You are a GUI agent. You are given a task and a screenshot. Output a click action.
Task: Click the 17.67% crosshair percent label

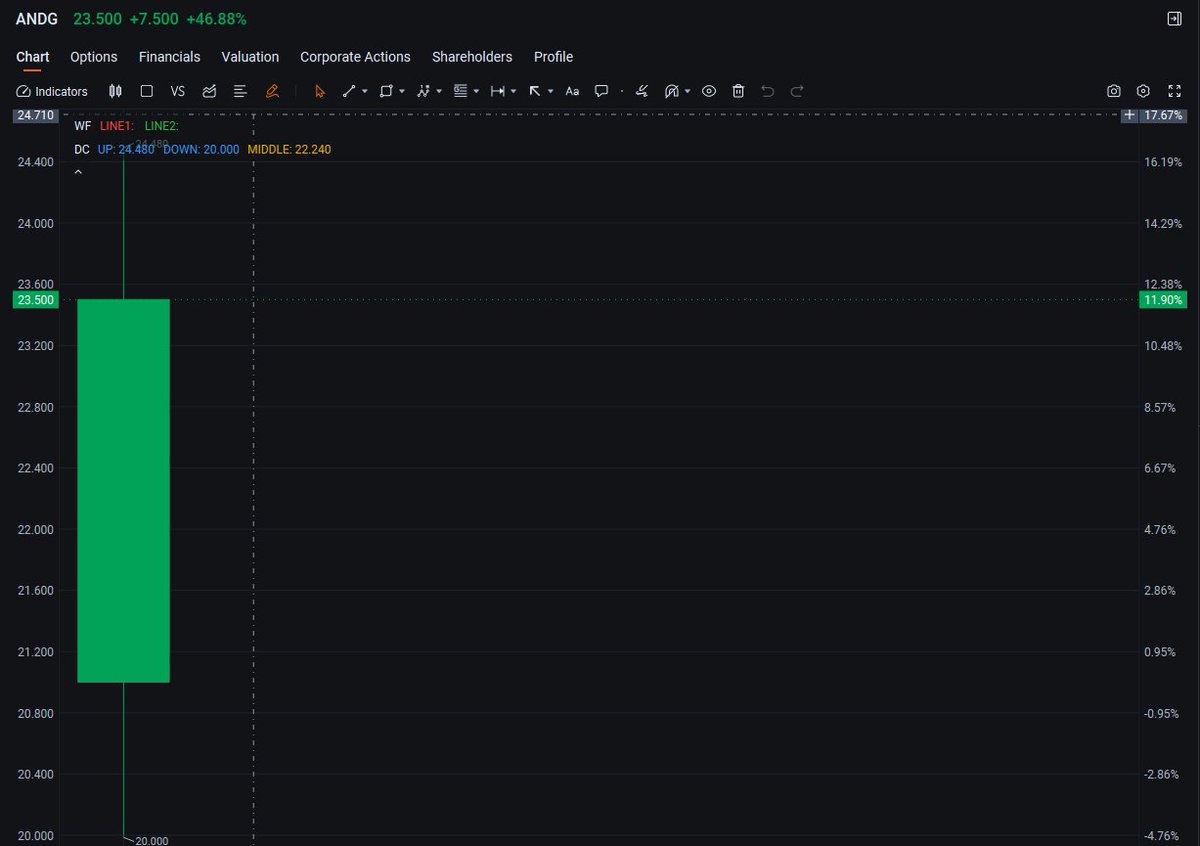click(x=1163, y=115)
